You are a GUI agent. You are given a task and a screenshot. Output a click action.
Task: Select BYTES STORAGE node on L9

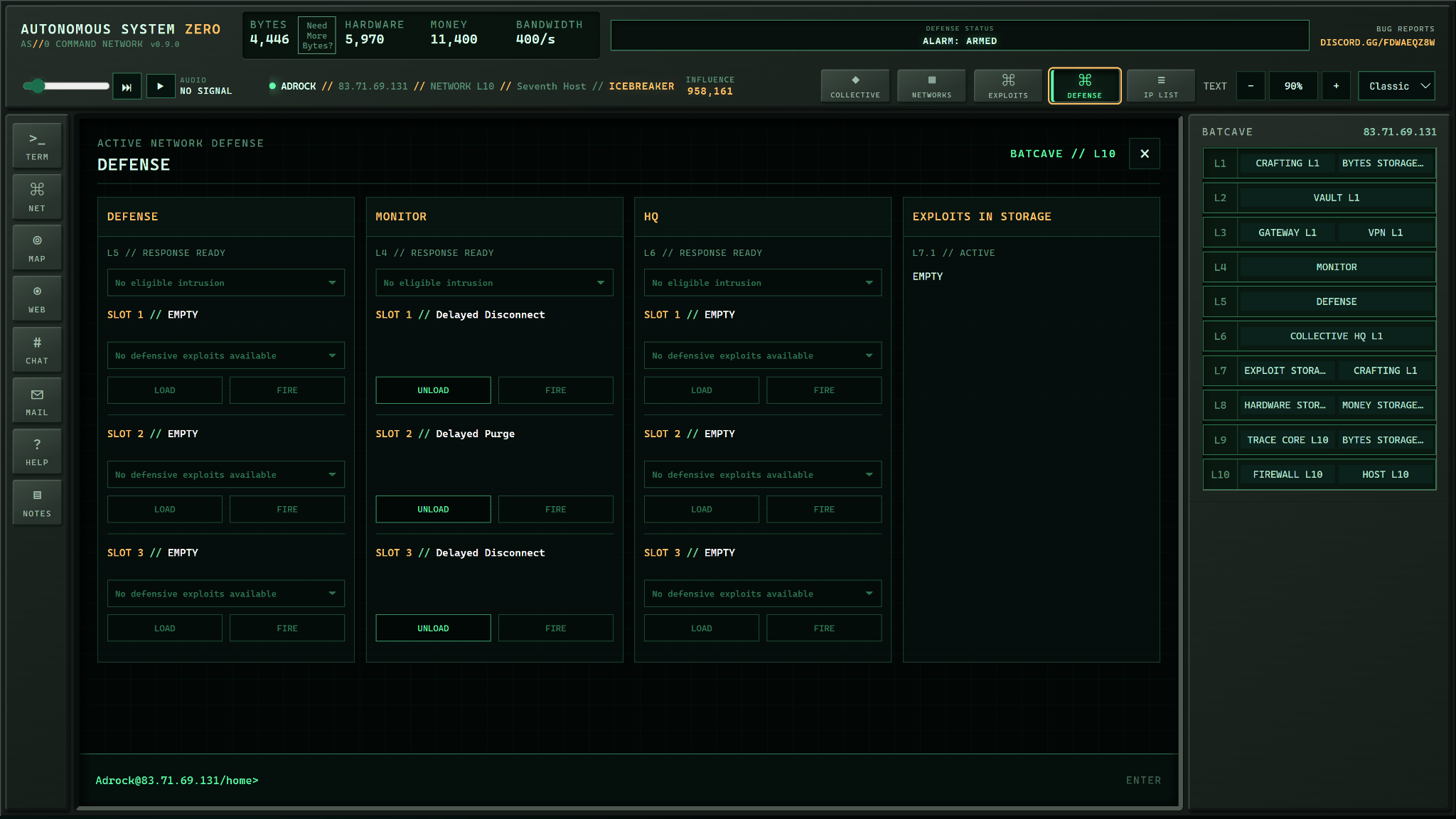point(1386,440)
